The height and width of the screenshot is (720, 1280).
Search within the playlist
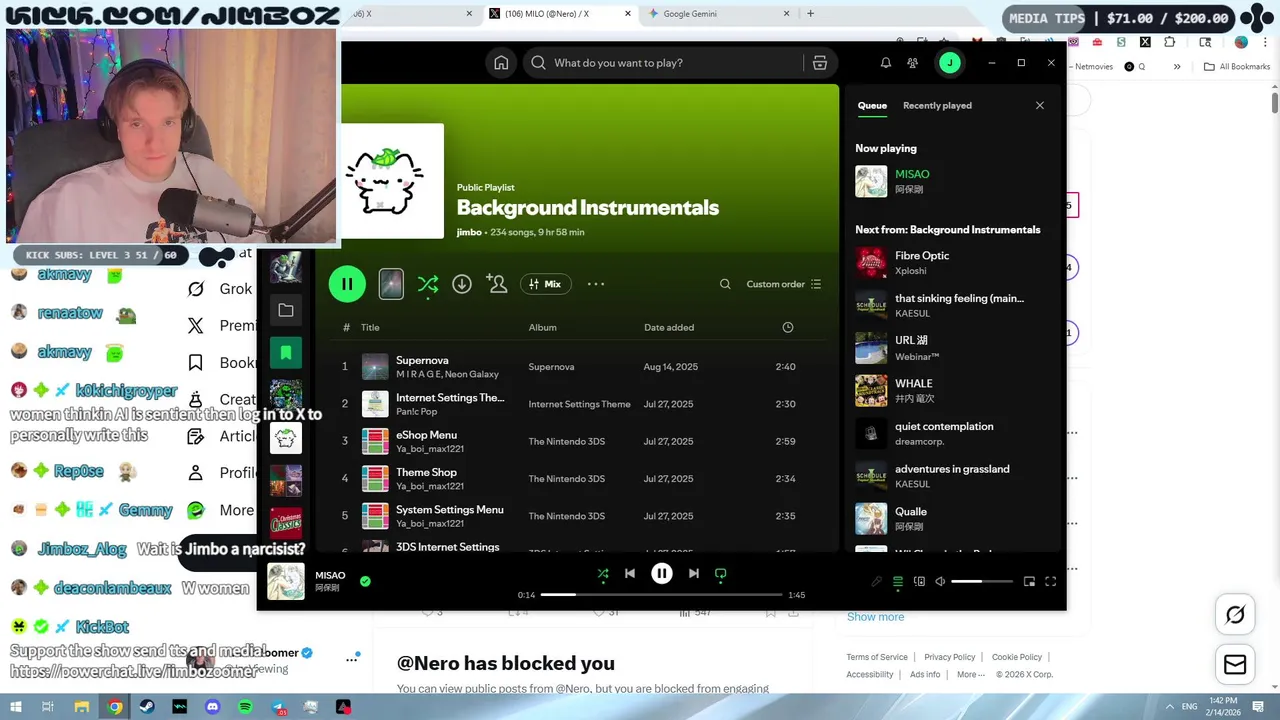click(x=725, y=284)
